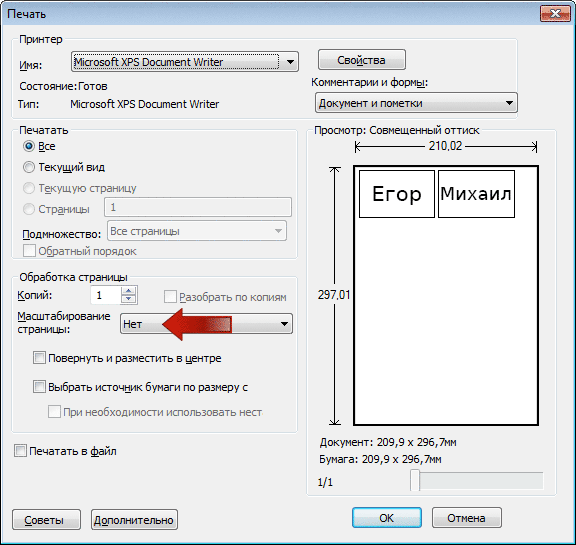This screenshot has height=545, width=576.
Task: Select Текущий вид radio option
Action: pyautogui.click(x=29, y=167)
